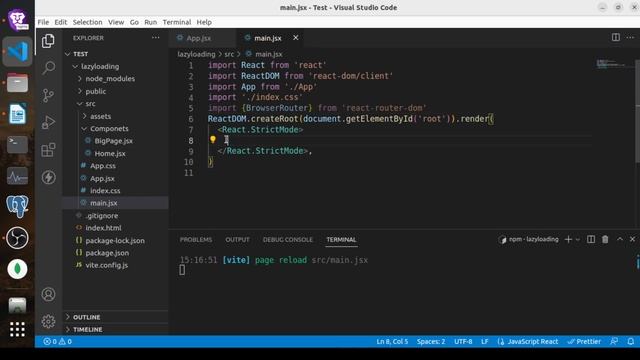Switch to the App.jsx editor tab

coord(199,38)
